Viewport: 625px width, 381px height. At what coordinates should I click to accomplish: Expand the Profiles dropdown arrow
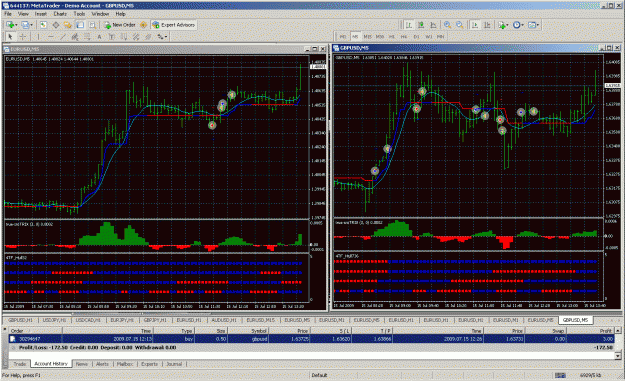31,25
